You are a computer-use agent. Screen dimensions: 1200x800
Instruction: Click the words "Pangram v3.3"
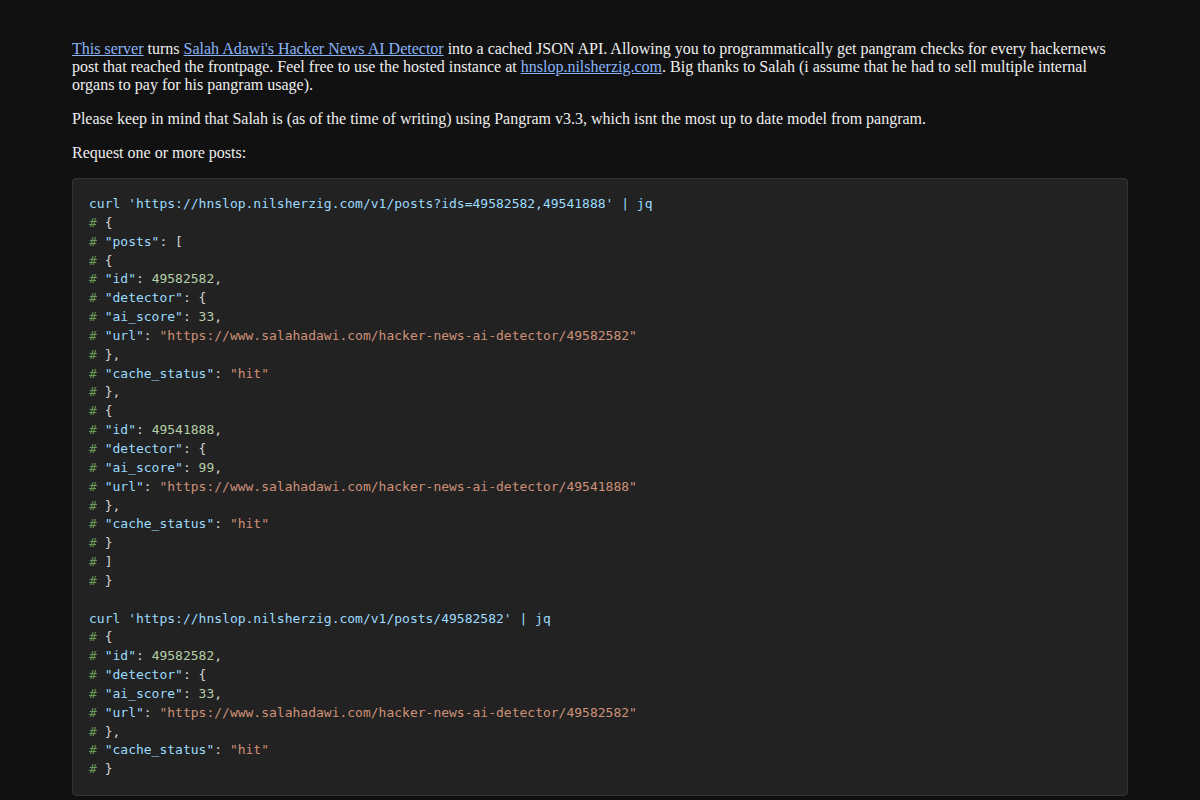pos(538,119)
